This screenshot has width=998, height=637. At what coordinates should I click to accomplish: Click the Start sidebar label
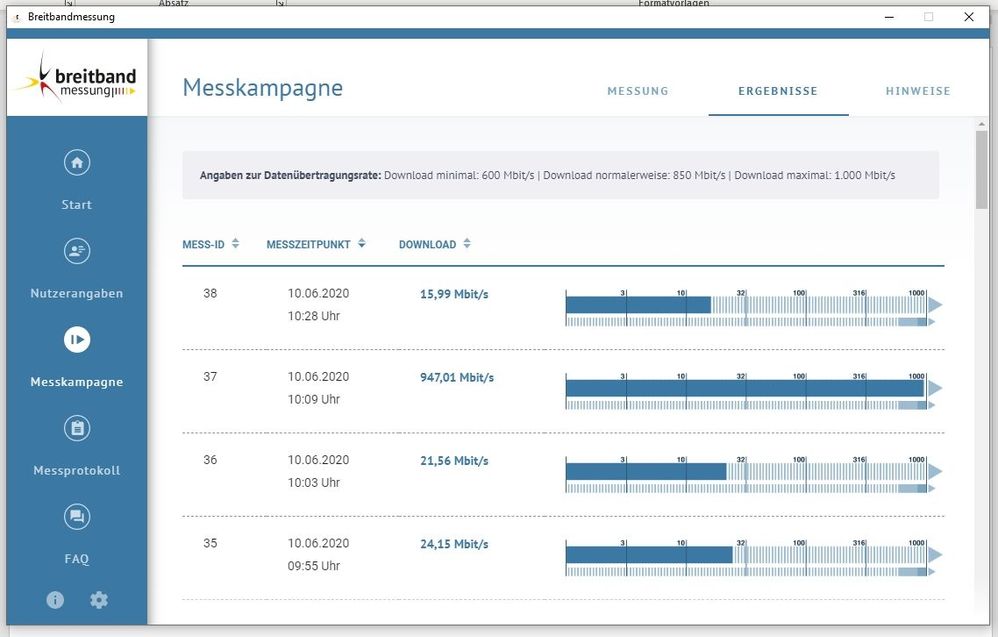pos(77,205)
